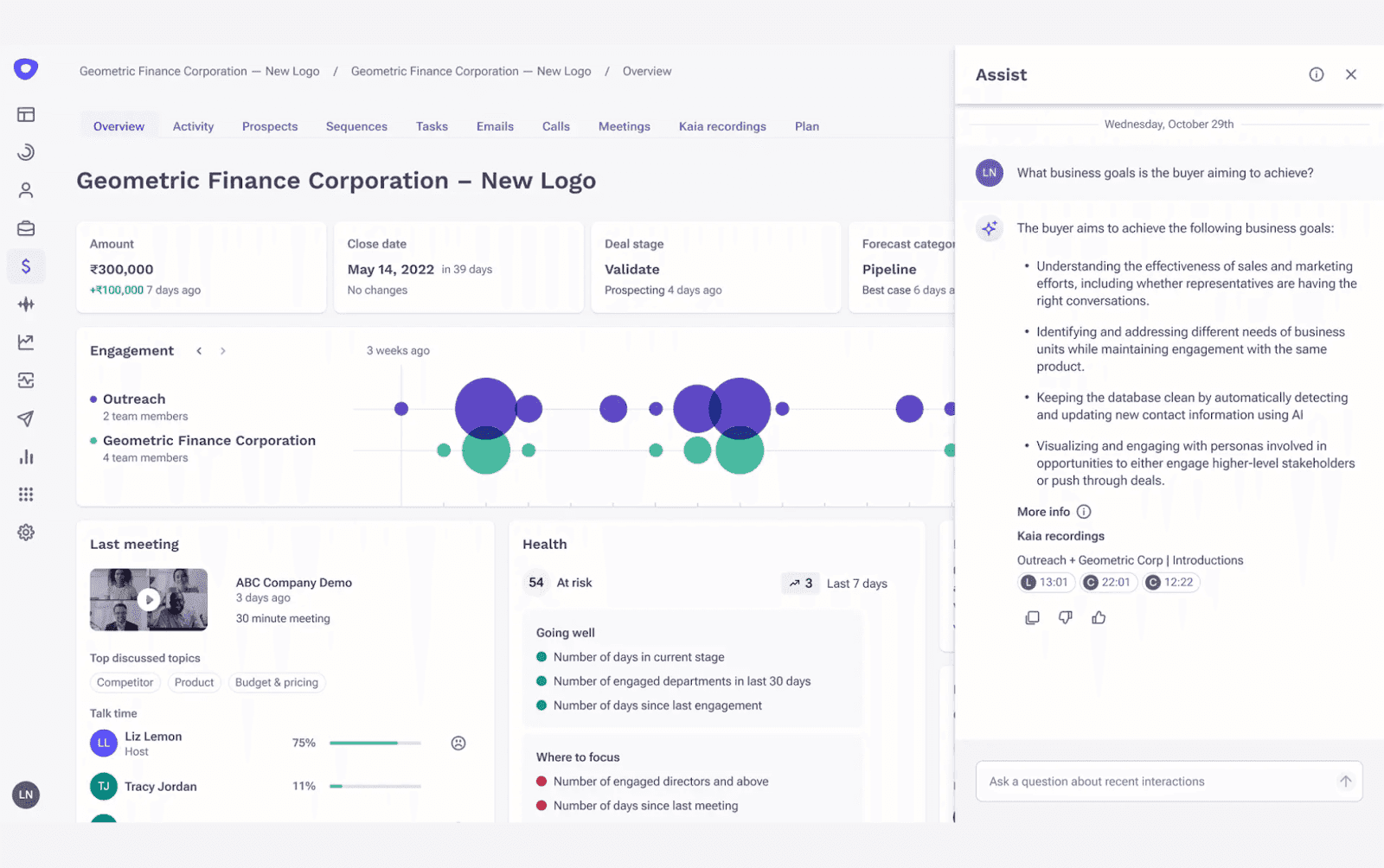Viewport: 1384px width, 868px height.
Task: Select the dollar opportunities sidebar icon
Action: tap(26, 266)
